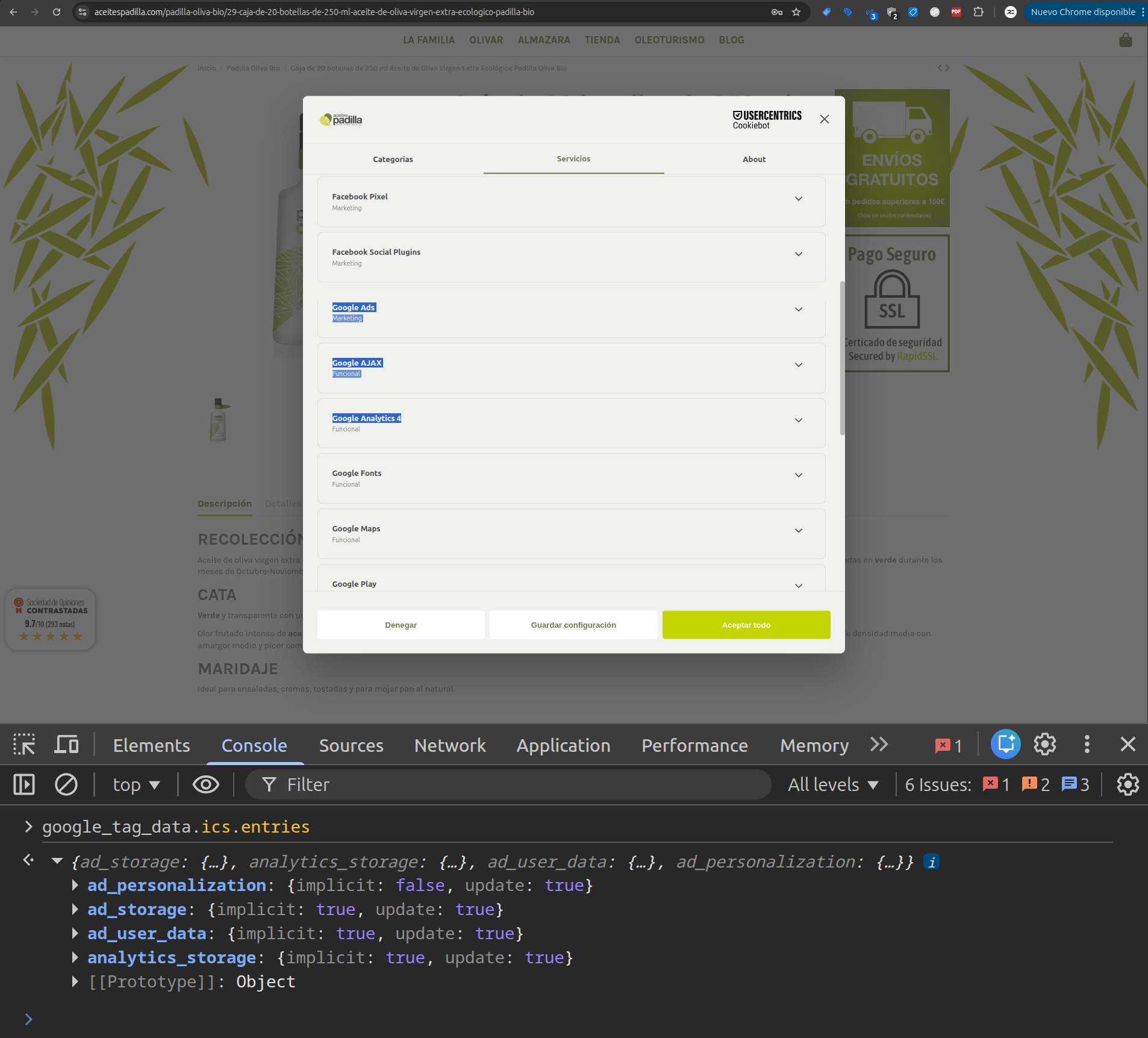Click the next product arrow on page
Screen dimensions: 1148x1038
(947, 67)
